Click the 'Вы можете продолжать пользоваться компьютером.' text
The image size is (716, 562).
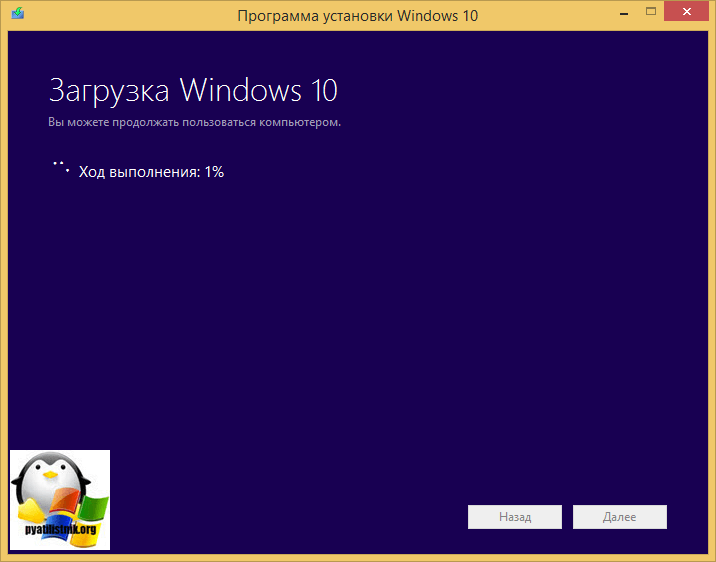coord(195,122)
